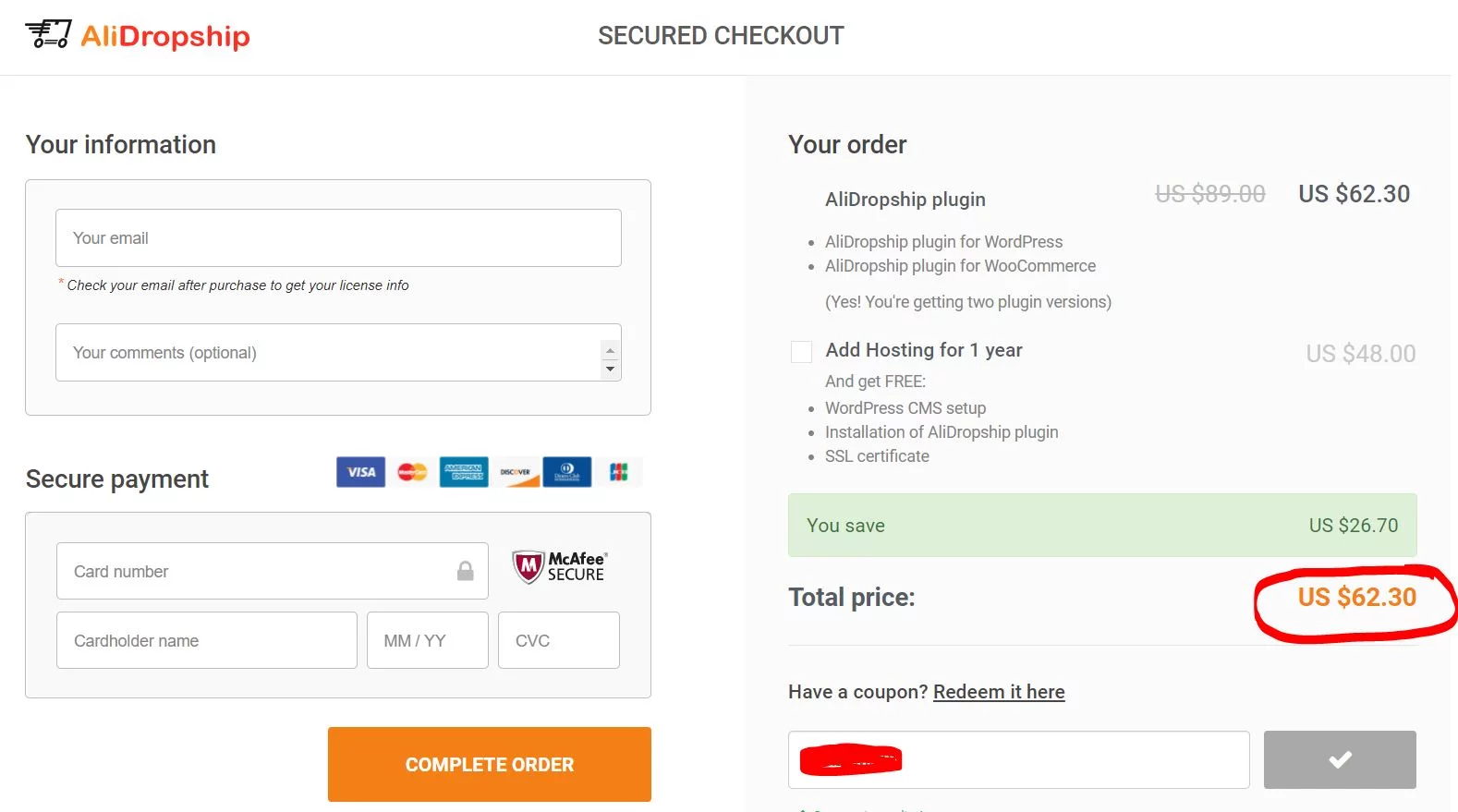Click into the Card number field
The image size is (1458, 812).
coord(259,572)
